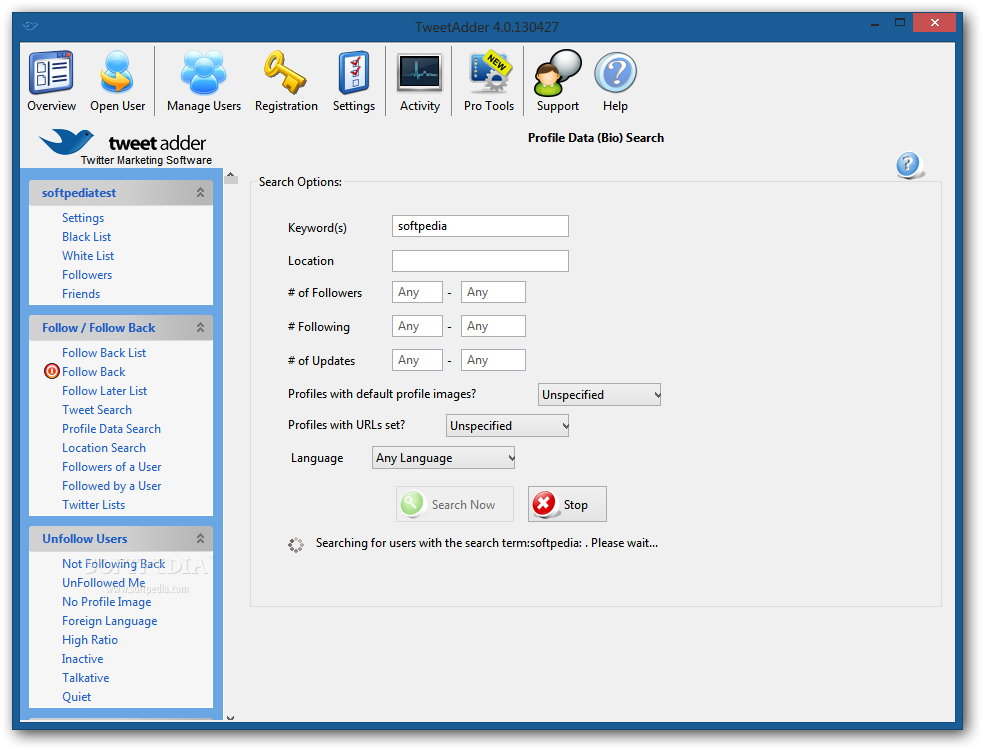The image size is (983, 750).
Task: Minimize the TweetAdder window
Action: coord(875,23)
